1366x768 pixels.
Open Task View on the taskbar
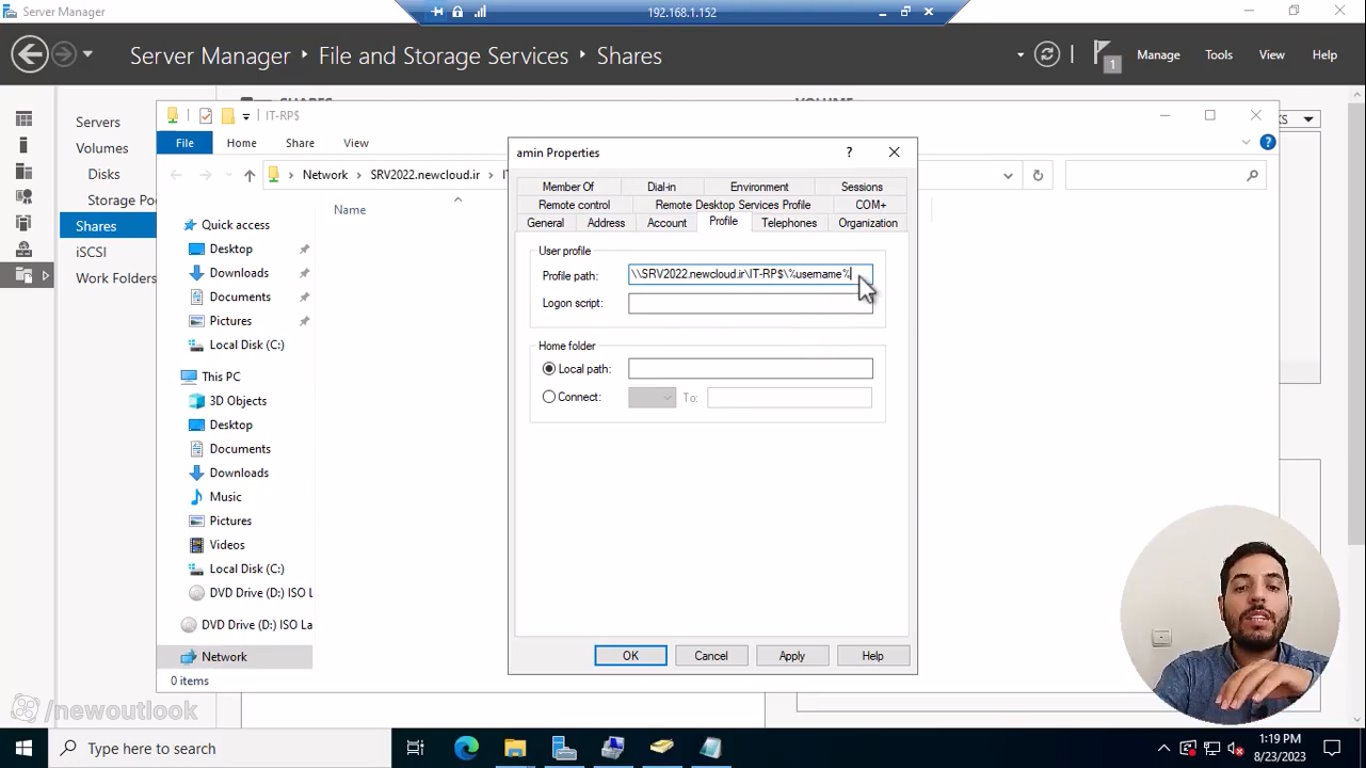pos(416,748)
